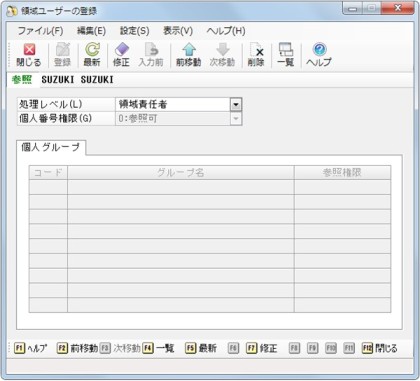
Task: Open the 編集(E) menu
Action: point(91,31)
